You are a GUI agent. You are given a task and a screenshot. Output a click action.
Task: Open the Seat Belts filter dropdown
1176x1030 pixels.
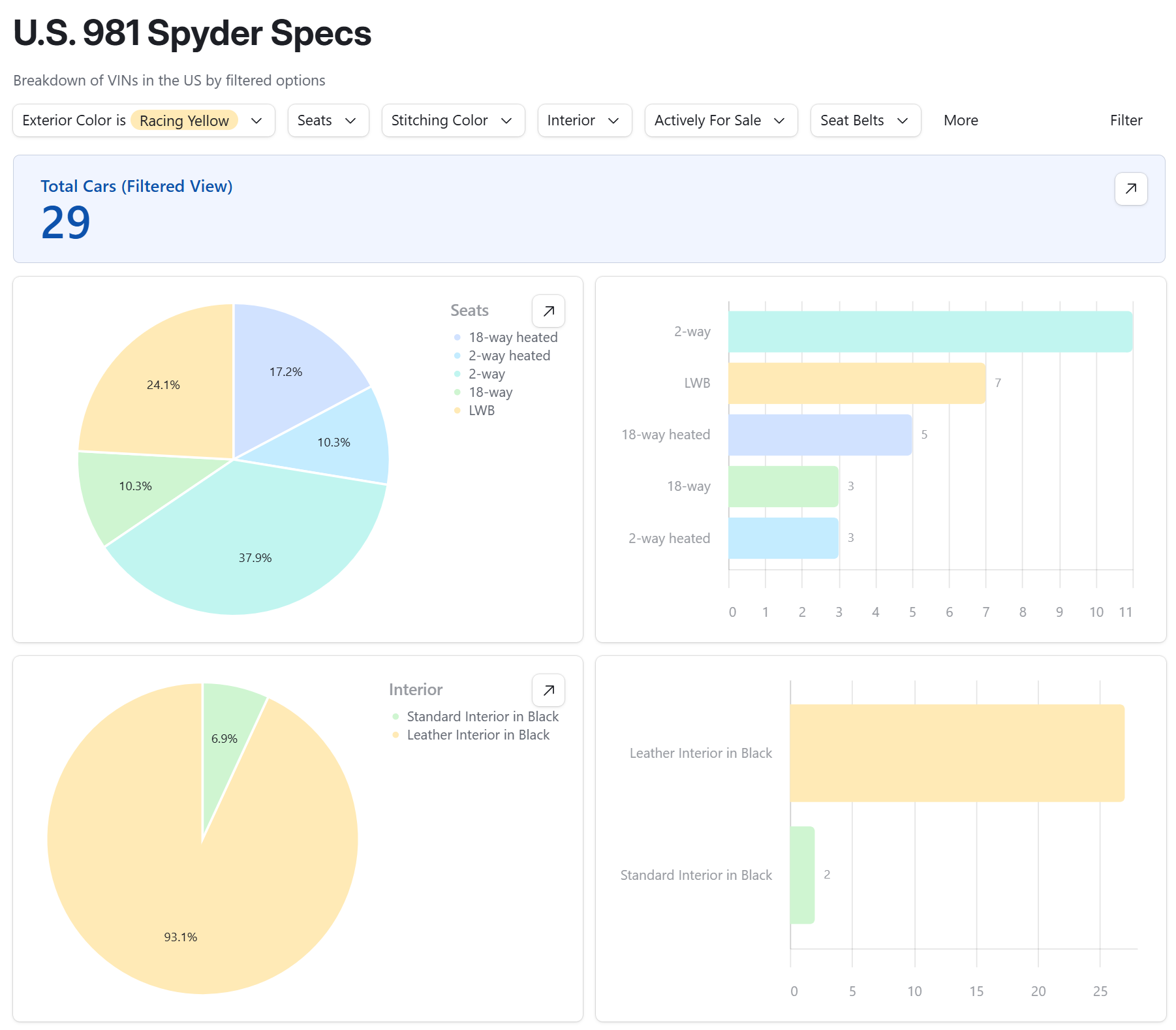pos(865,121)
